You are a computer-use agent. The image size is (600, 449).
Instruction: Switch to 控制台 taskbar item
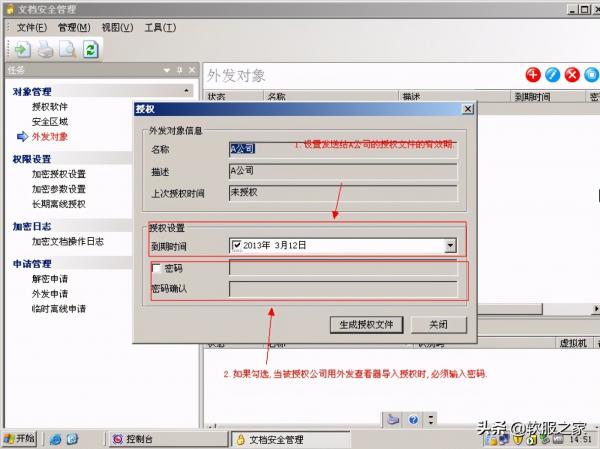(168, 439)
